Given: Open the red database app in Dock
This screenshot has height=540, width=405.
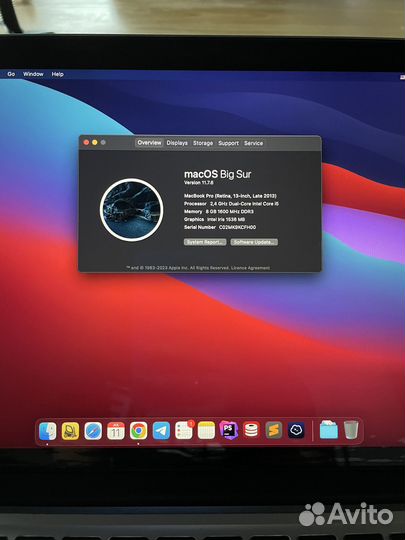Looking at the screenshot, I should click(x=251, y=430).
